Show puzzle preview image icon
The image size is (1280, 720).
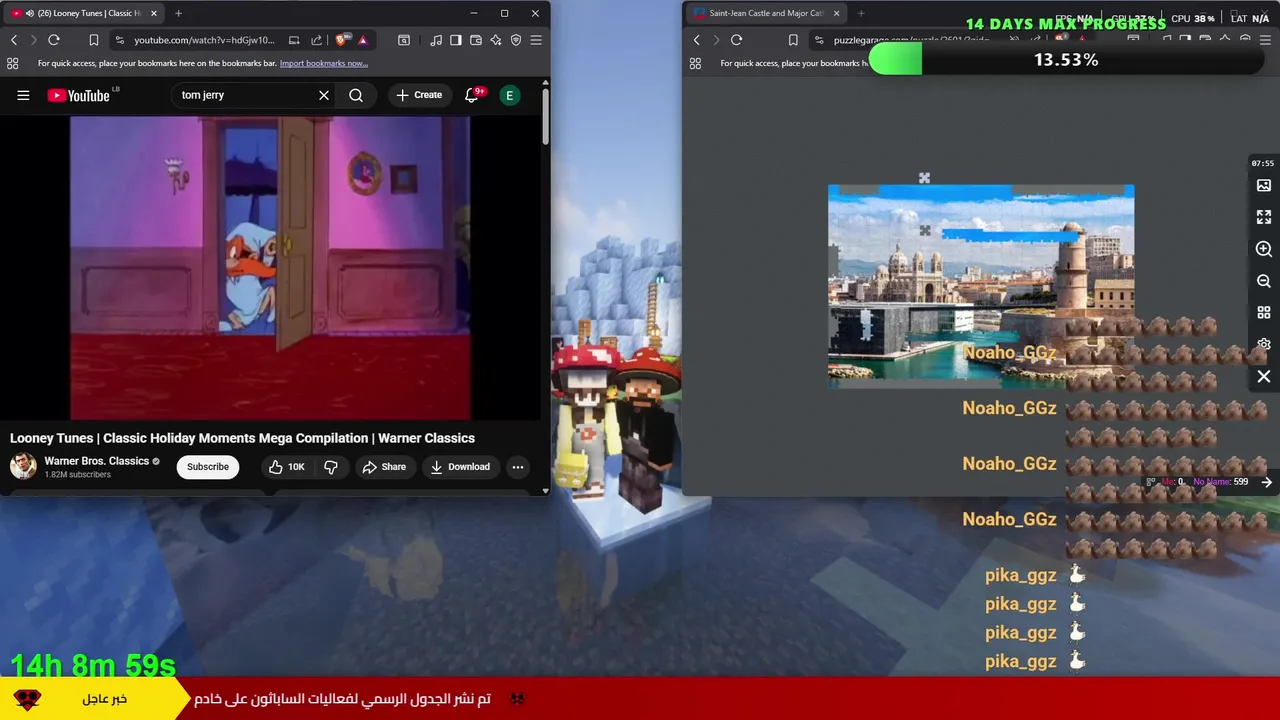tap(1264, 186)
